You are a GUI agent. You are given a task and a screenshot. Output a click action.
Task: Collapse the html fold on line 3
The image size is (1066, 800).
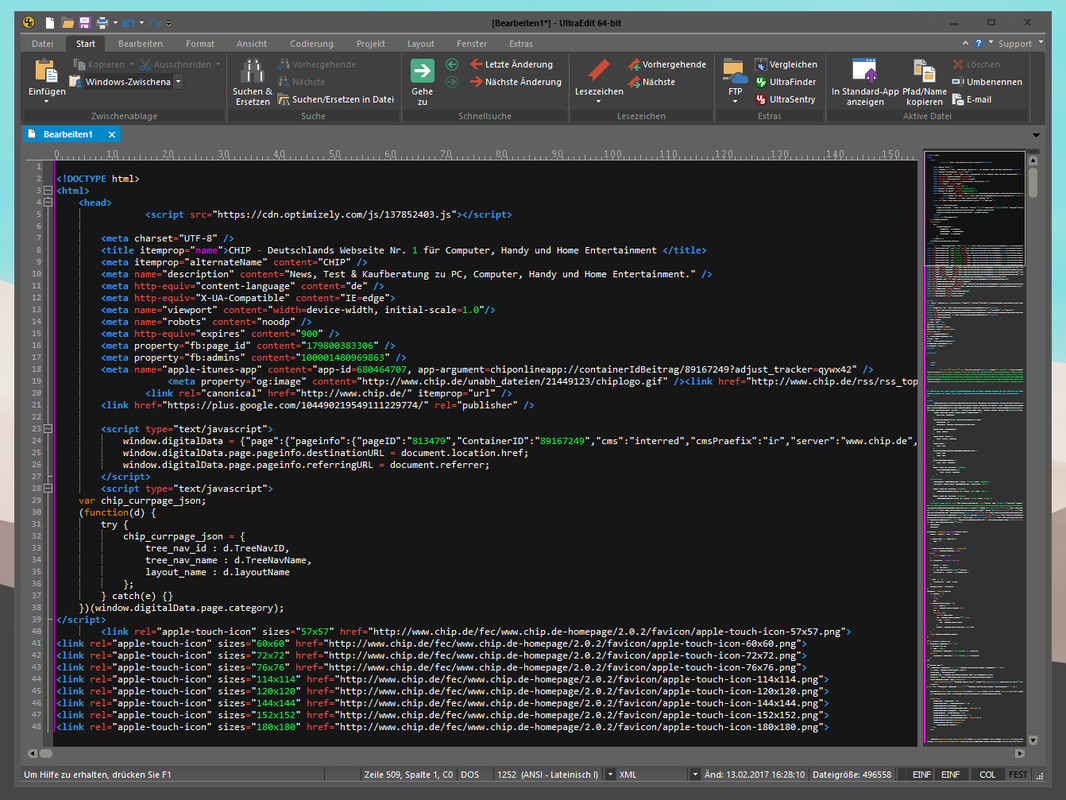coord(48,190)
